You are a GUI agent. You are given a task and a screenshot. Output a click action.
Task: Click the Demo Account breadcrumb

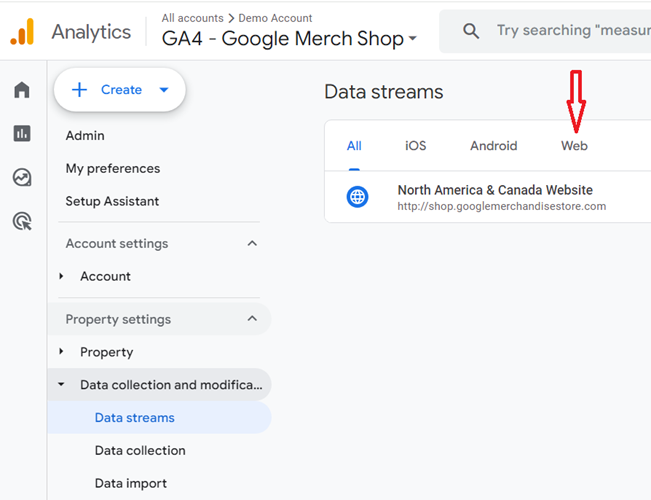(275, 18)
